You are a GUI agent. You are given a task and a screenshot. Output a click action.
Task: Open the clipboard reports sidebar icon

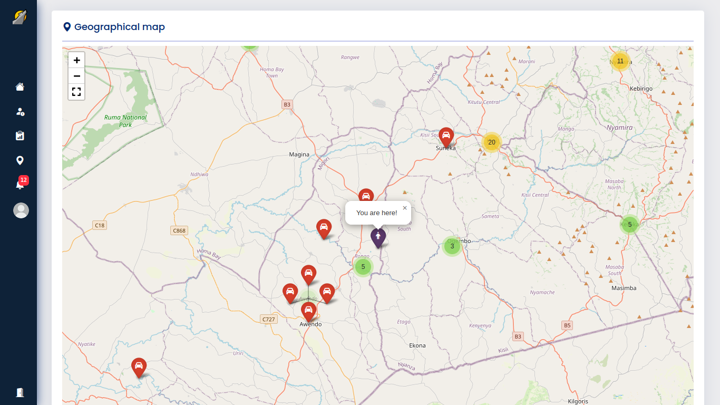(x=20, y=136)
